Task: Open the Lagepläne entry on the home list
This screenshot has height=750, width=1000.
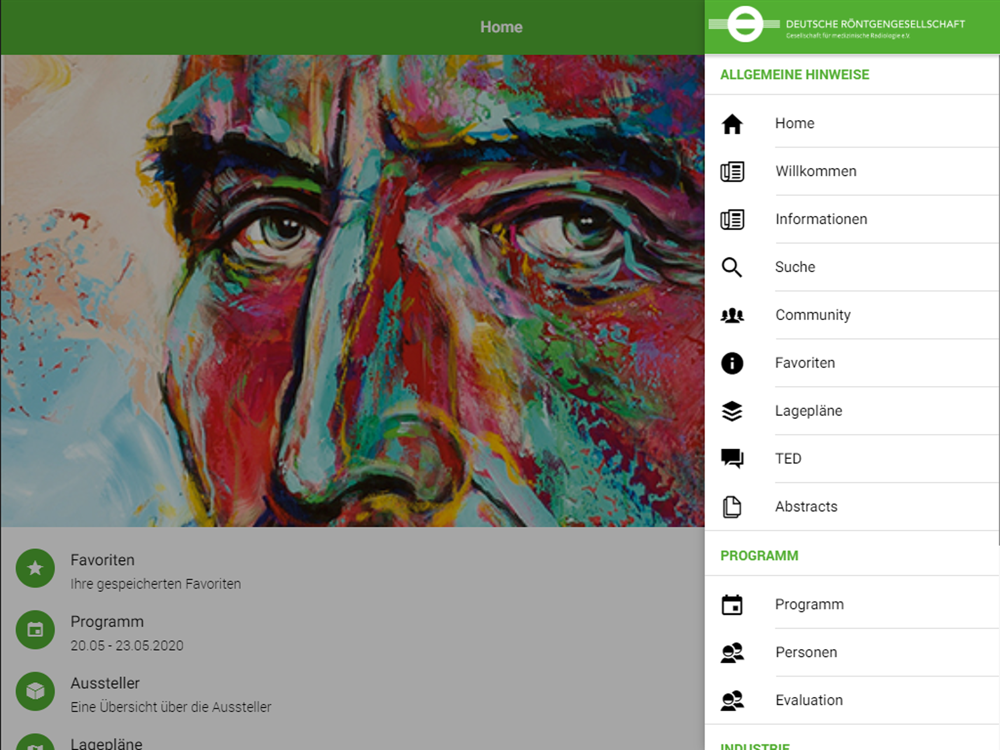Action: point(352,738)
